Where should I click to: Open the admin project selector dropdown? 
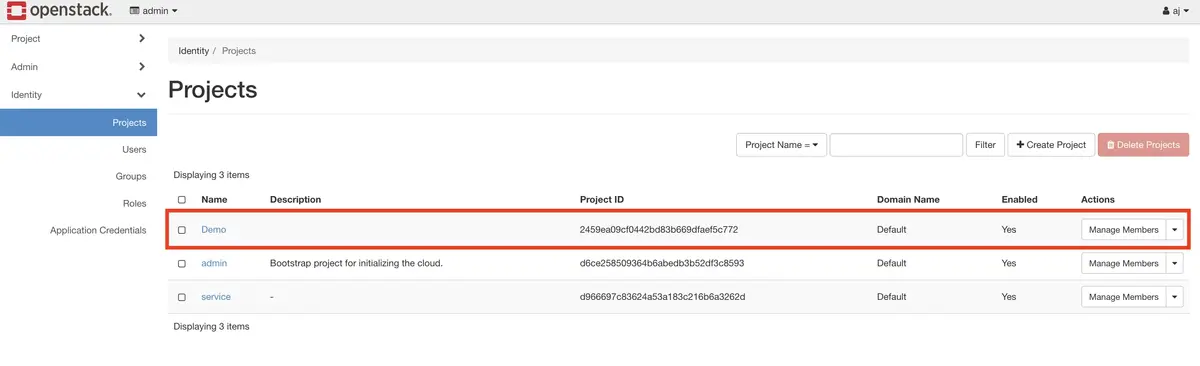click(x=154, y=11)
